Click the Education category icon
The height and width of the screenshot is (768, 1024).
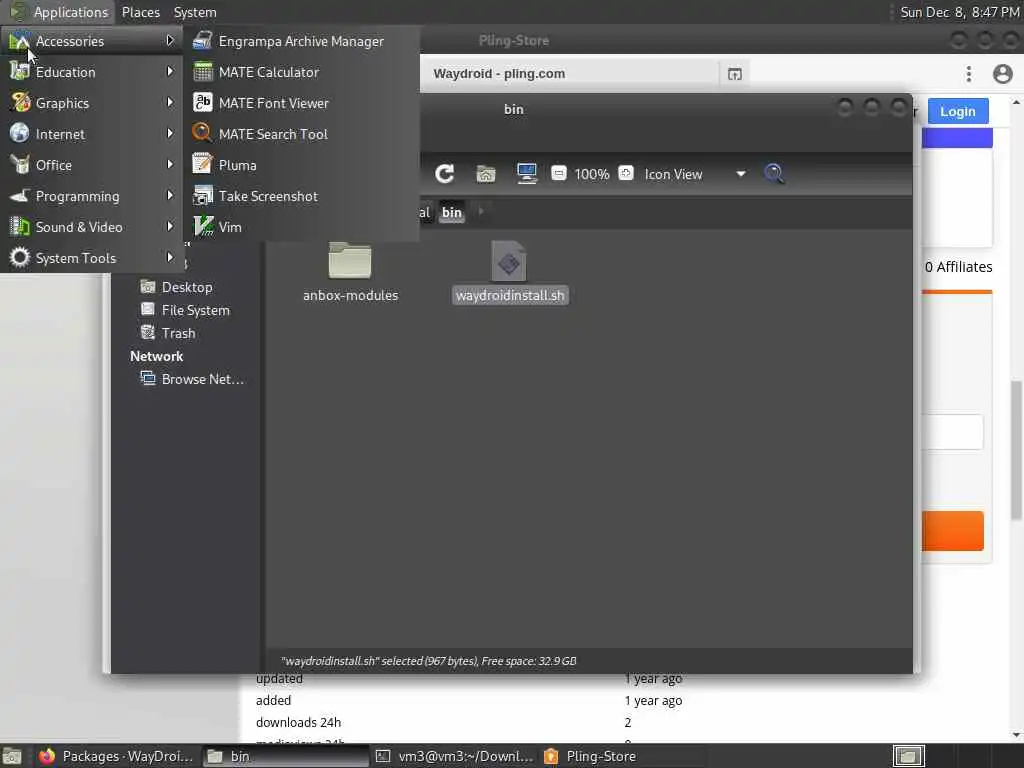coord(20,71)
